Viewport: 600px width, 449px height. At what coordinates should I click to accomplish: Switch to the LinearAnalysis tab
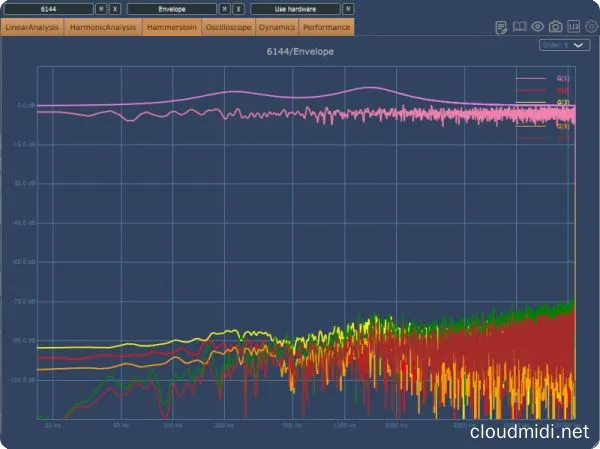pyautogui.click(x=33, y=28)
